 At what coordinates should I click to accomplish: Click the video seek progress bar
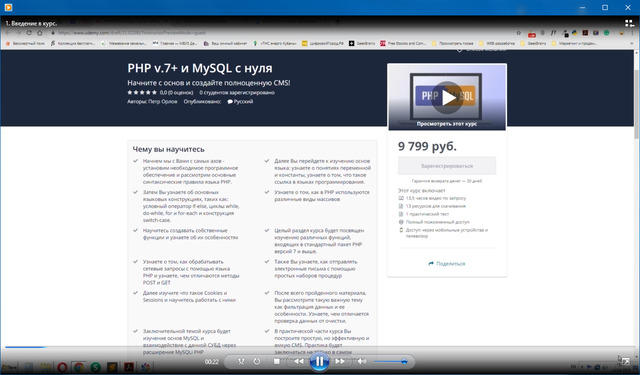click(320, 347)
